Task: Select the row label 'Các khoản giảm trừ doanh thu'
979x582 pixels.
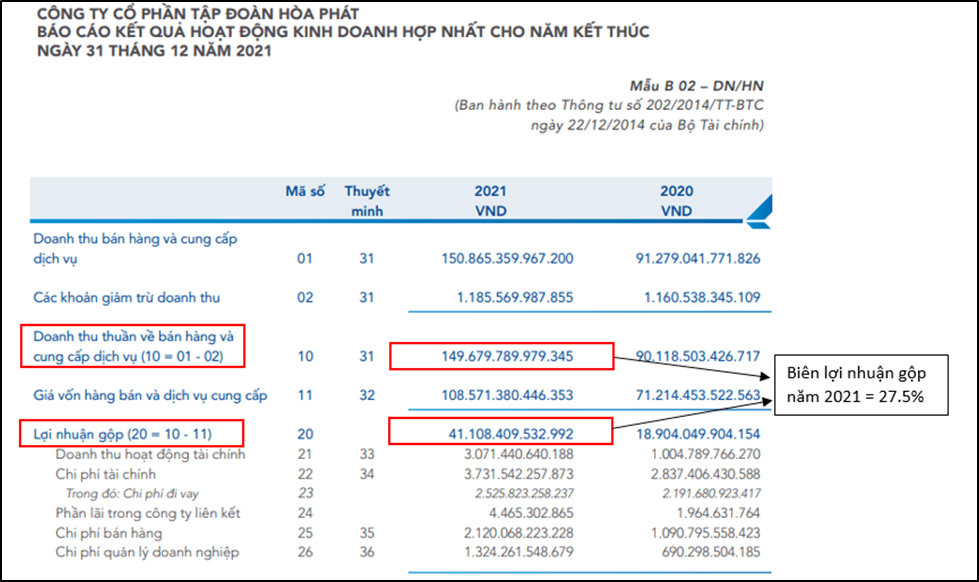Action: pos(127,298)
